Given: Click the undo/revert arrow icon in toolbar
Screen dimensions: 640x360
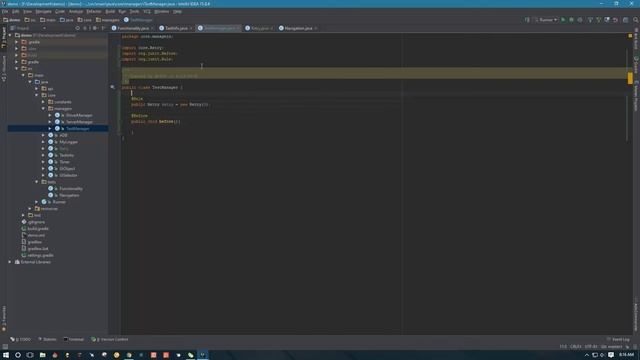Looking at the screenshot, I should coord(616,20).
